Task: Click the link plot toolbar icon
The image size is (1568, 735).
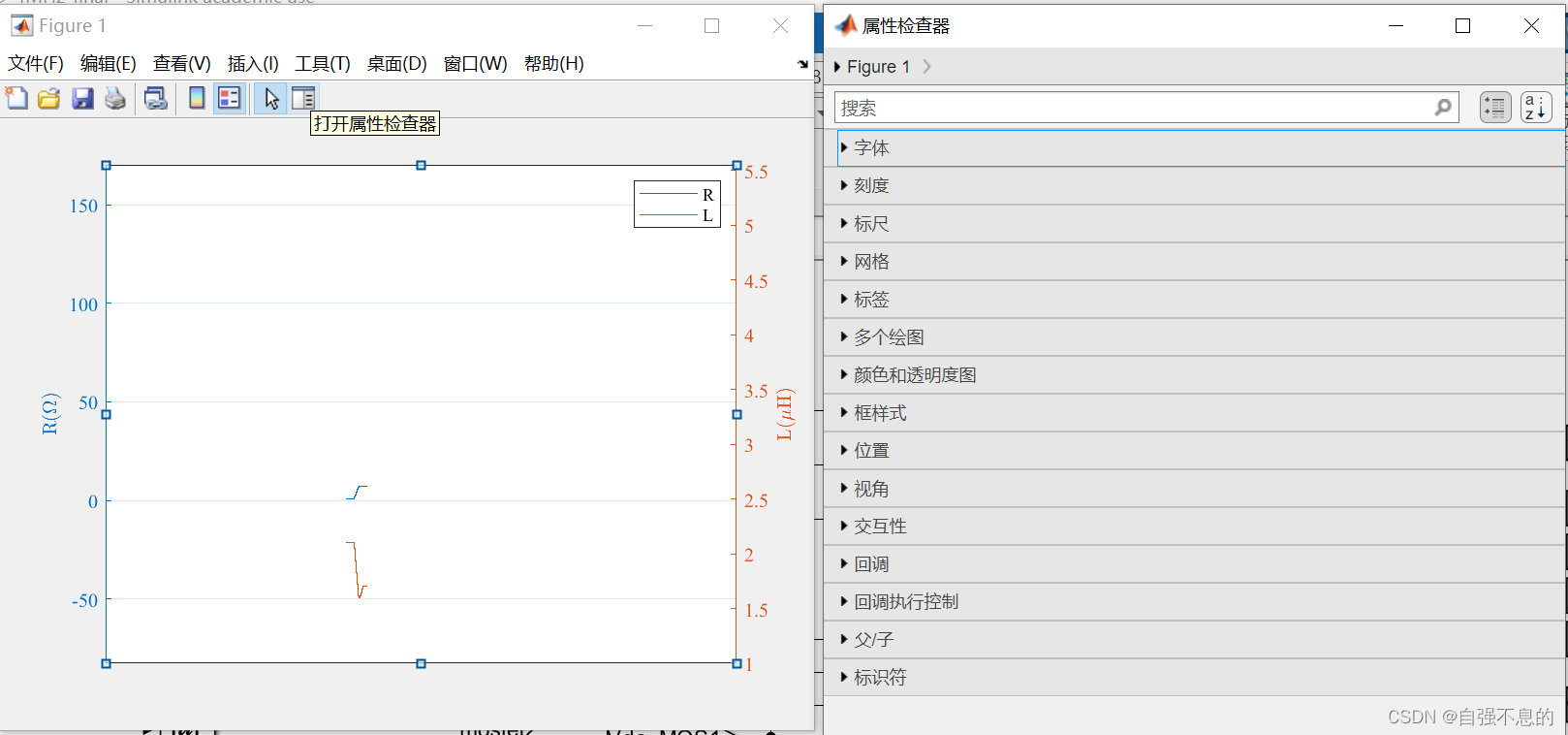Action: [155, 98]
